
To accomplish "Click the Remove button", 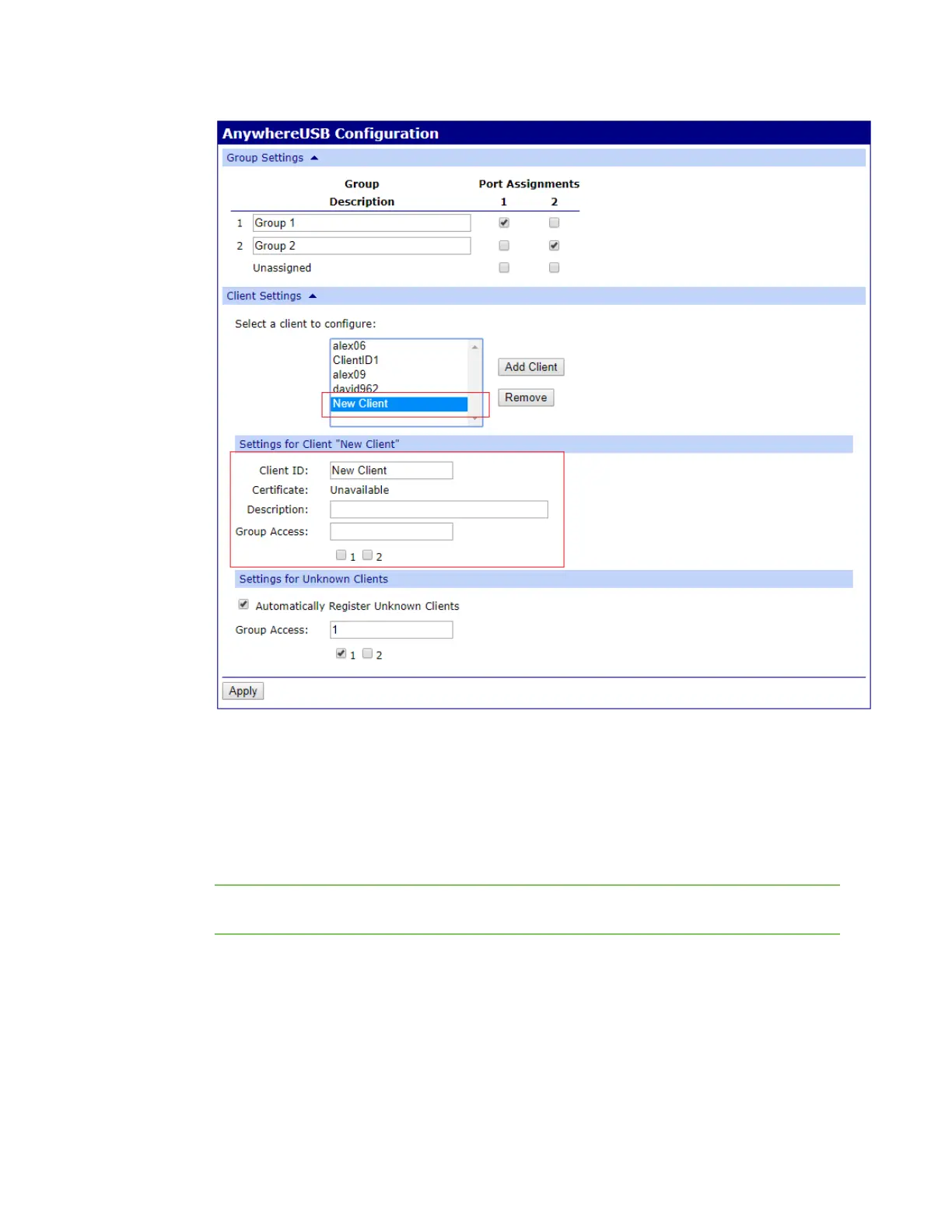I will pyautogui.click(x=526, y=397).
